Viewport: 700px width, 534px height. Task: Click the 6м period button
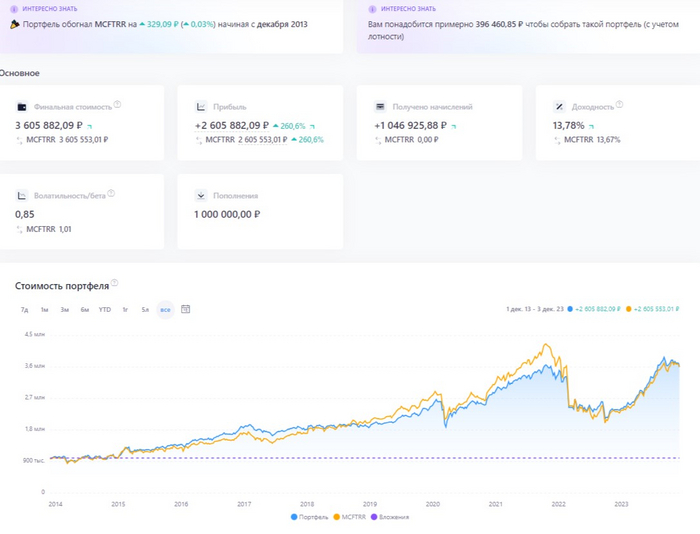[x=84, y=309]
